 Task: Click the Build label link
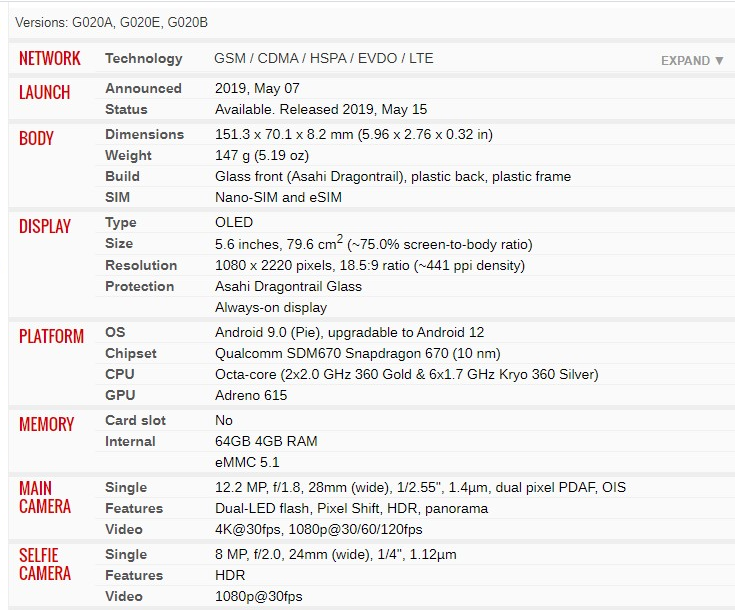[122, 176]
